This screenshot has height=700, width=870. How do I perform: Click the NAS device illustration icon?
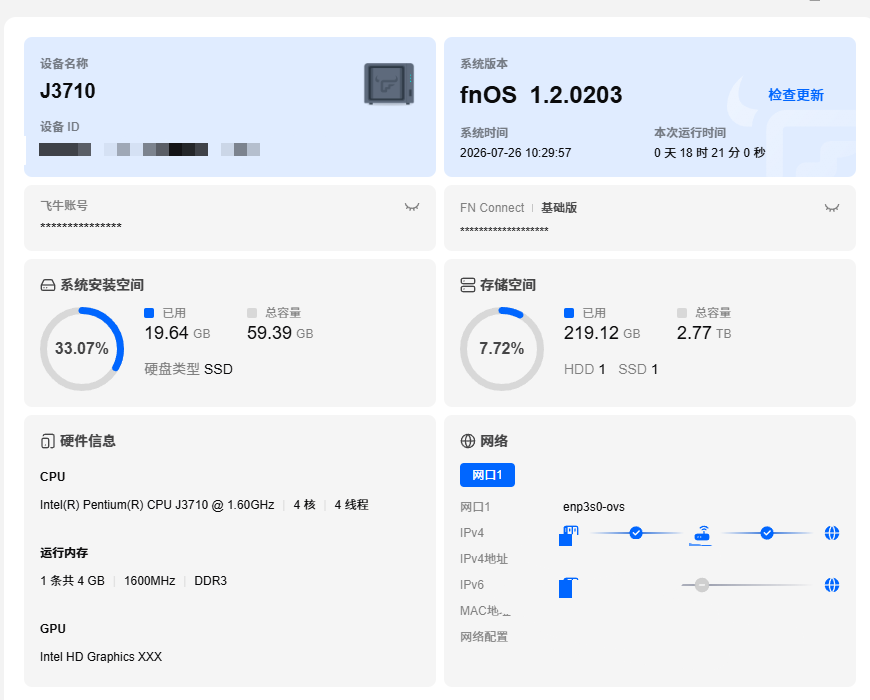[x=388, y=84]
